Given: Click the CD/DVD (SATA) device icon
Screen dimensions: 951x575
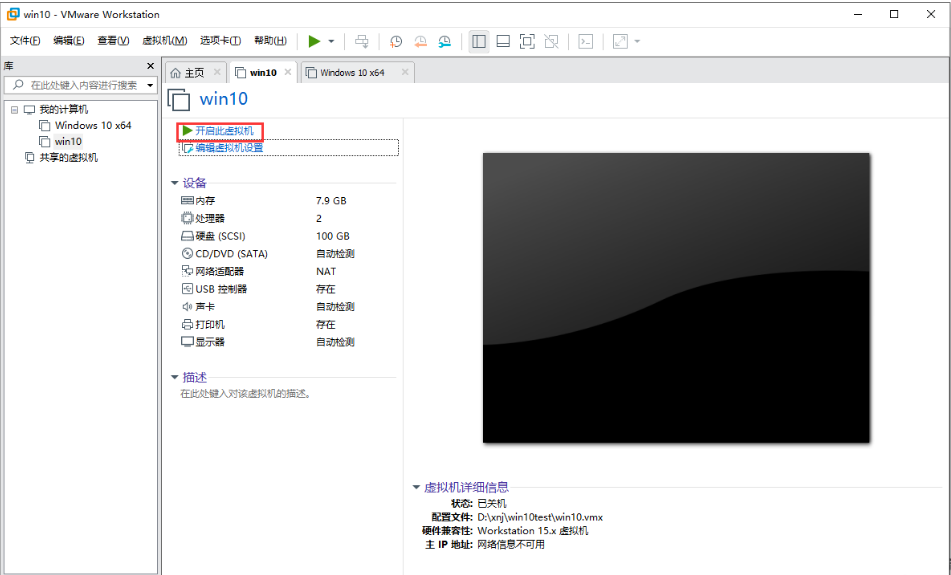Looking at the screenshot, I should [187, 254].
